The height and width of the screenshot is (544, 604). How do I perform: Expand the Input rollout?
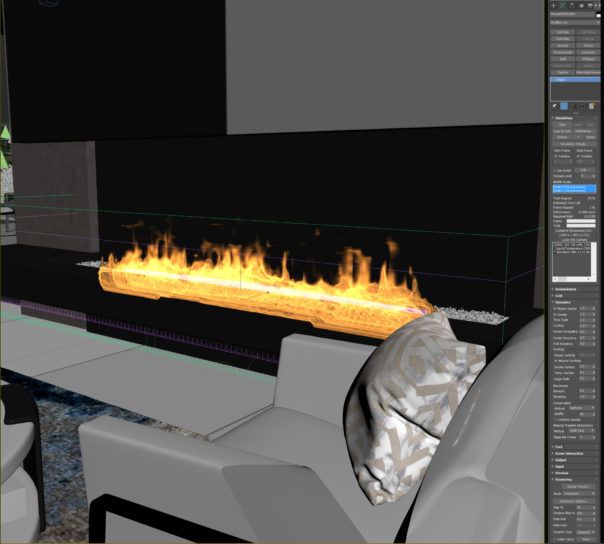[559, 467]
